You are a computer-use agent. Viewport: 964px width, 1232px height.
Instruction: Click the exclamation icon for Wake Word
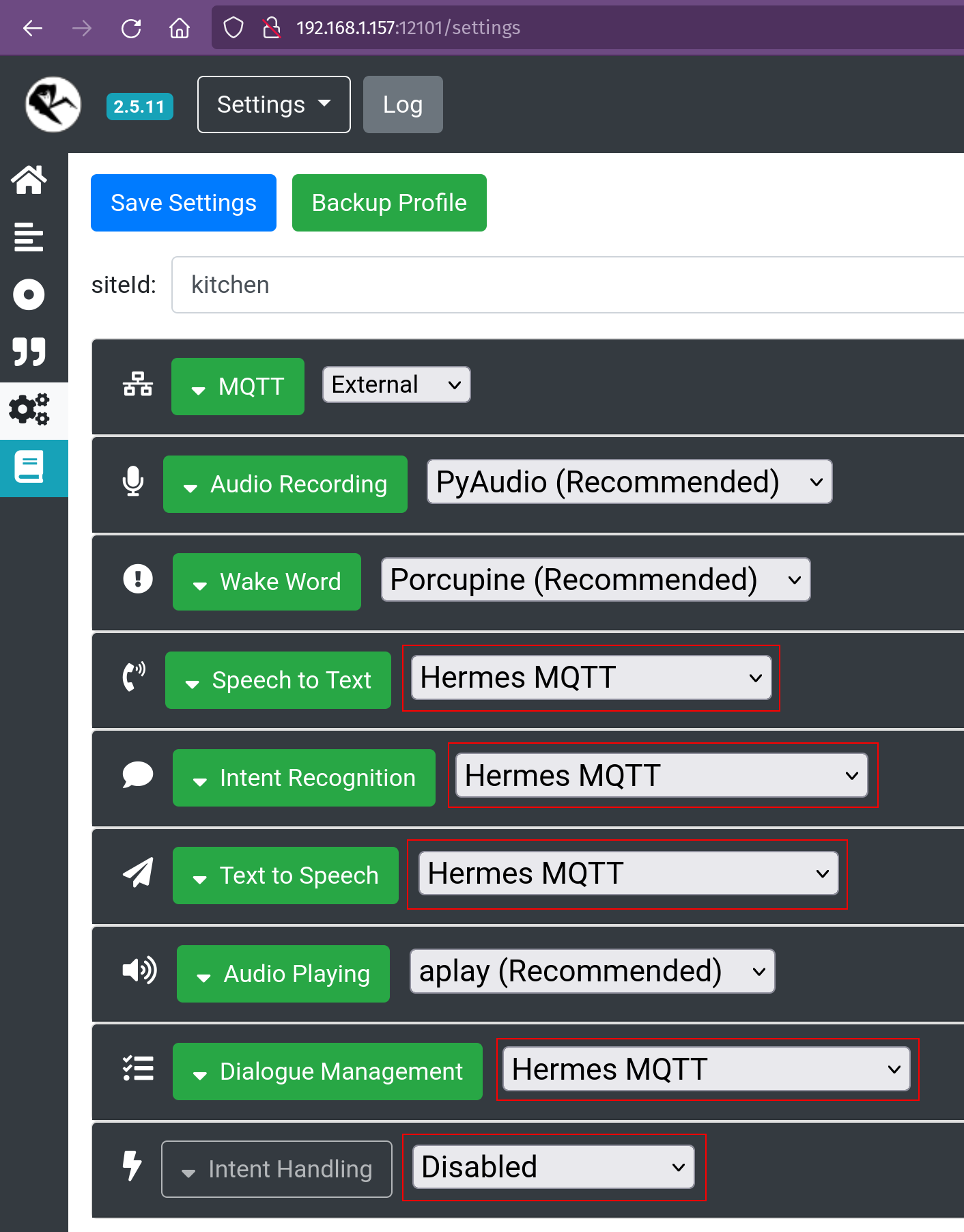(x=138, y=579)
